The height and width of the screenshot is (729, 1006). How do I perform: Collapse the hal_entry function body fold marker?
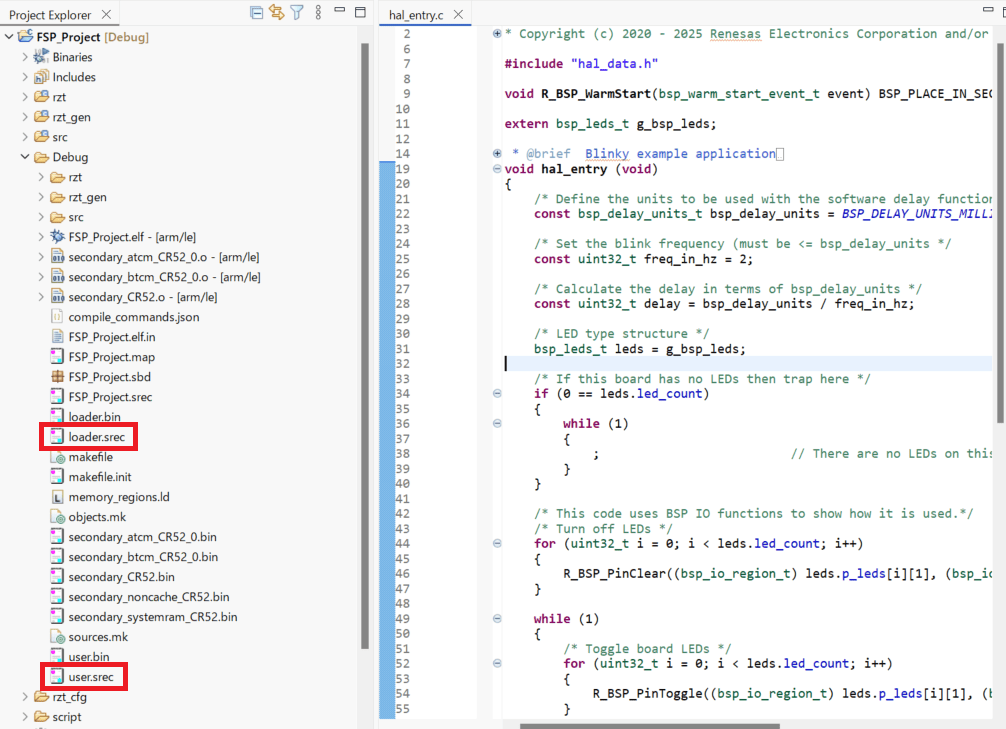coord(497,168)
